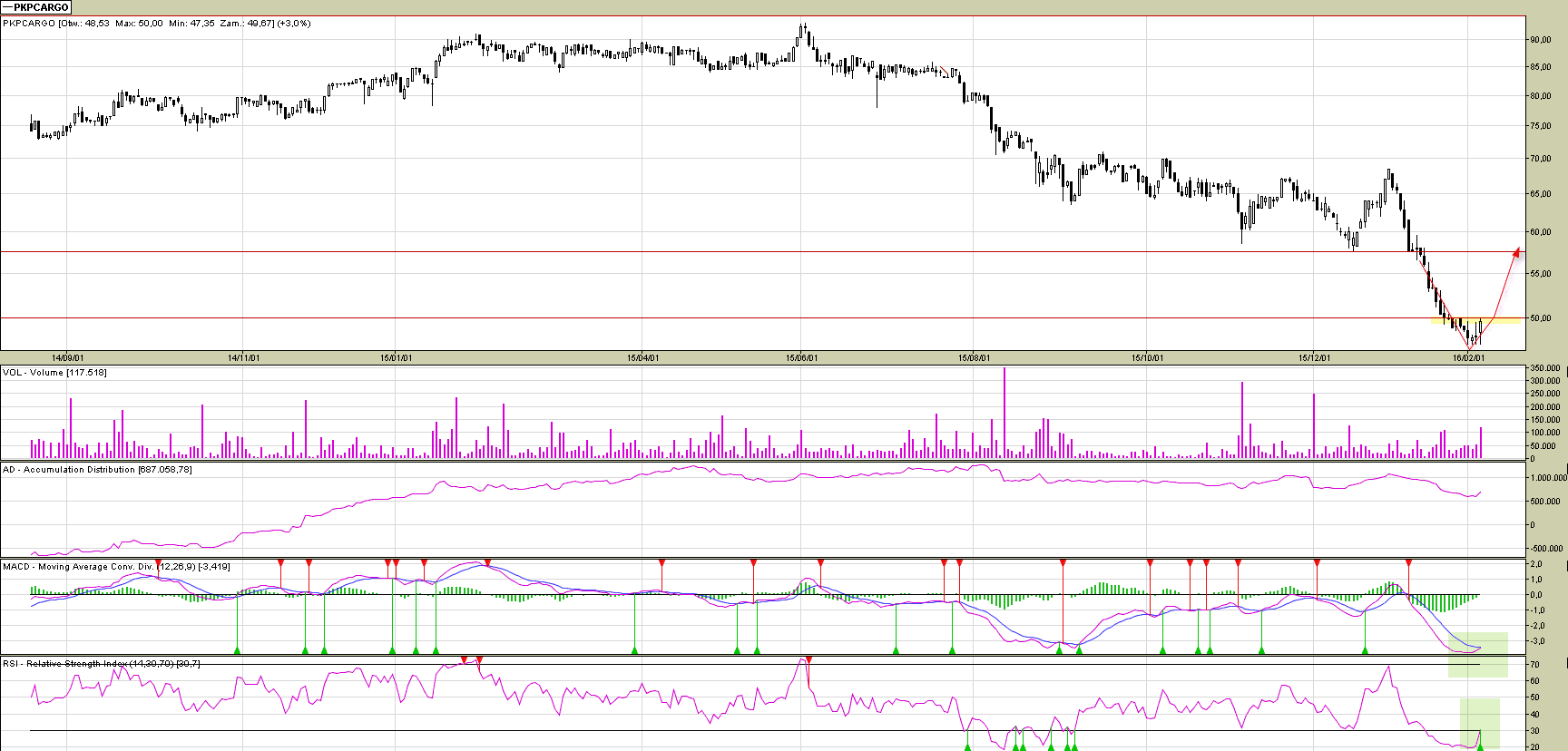The width and height of the screenshot is (1568, 751).
Task: Click the PKPCARGO price summary title text
Action: [x=156, y=24]
